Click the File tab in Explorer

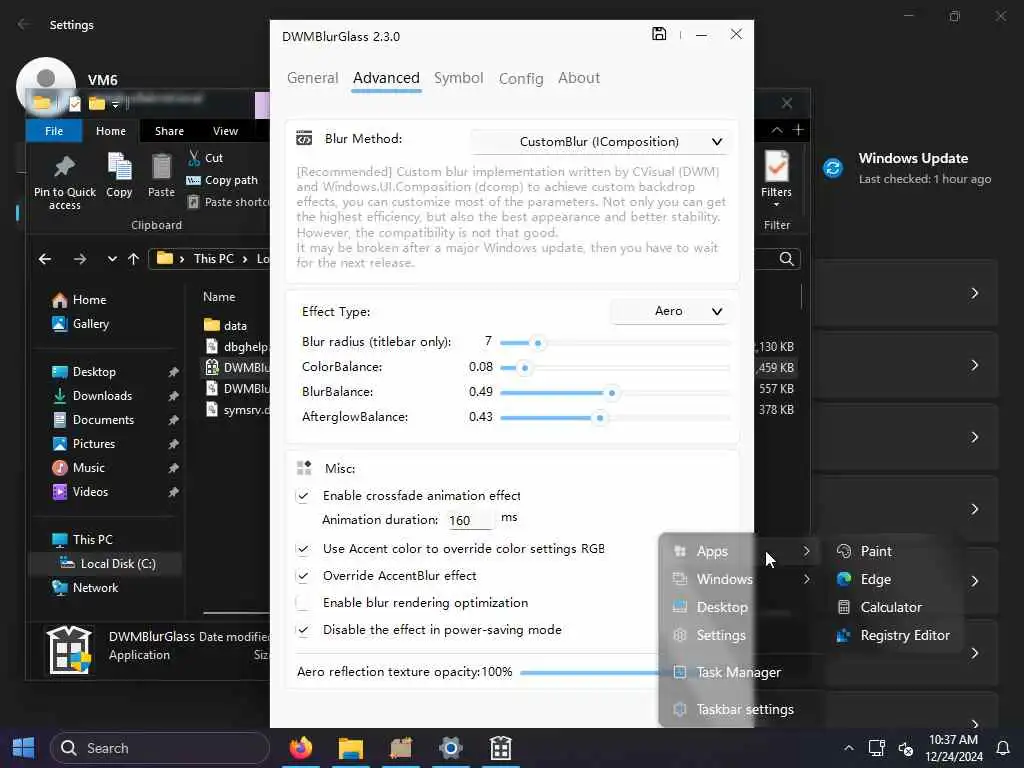coord(54,131)
